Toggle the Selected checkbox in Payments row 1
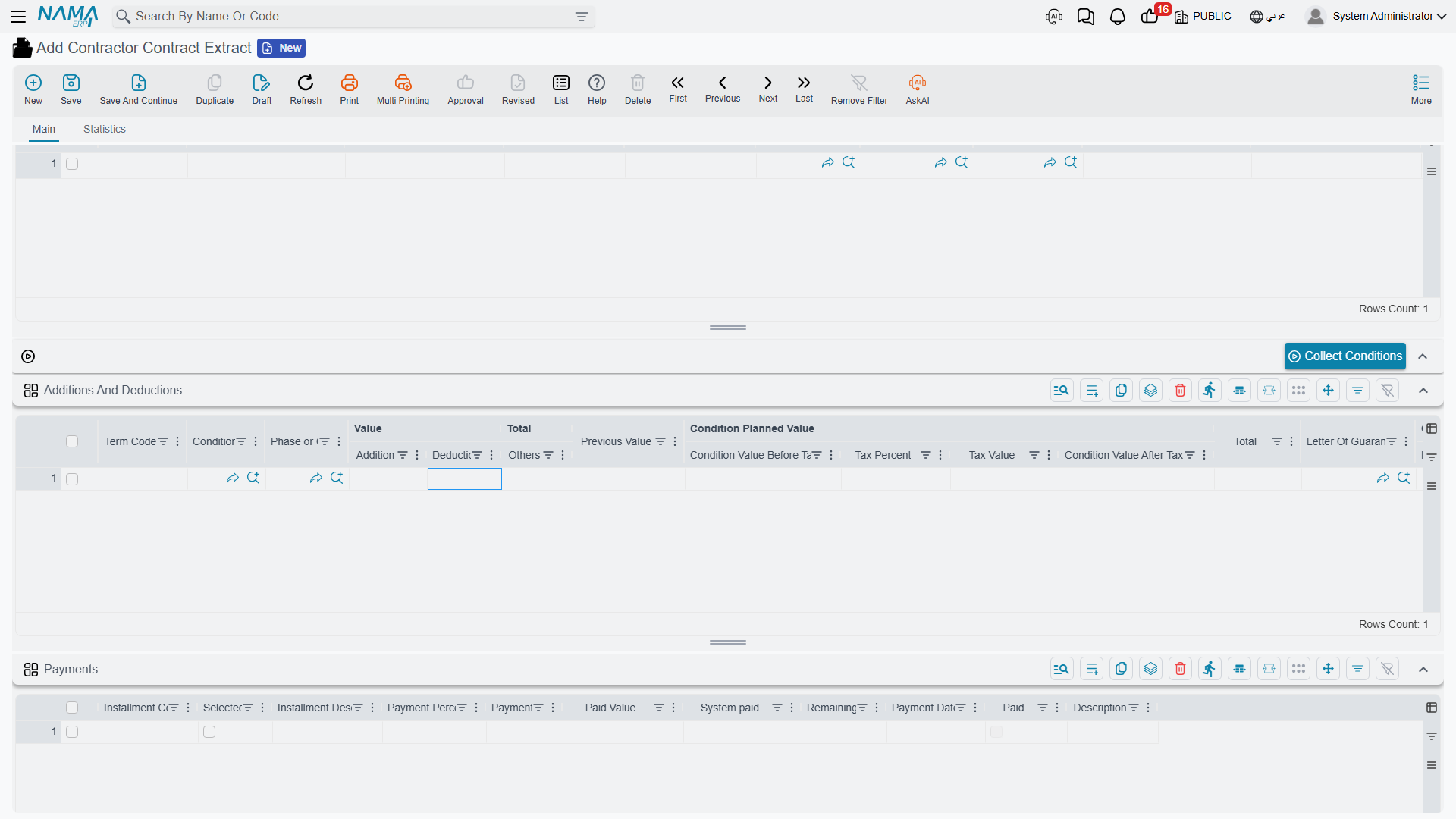 click(x=209, y=732)
